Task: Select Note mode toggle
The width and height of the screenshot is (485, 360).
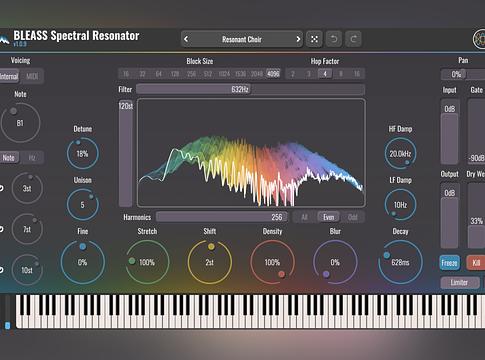Action: [9, 157]
